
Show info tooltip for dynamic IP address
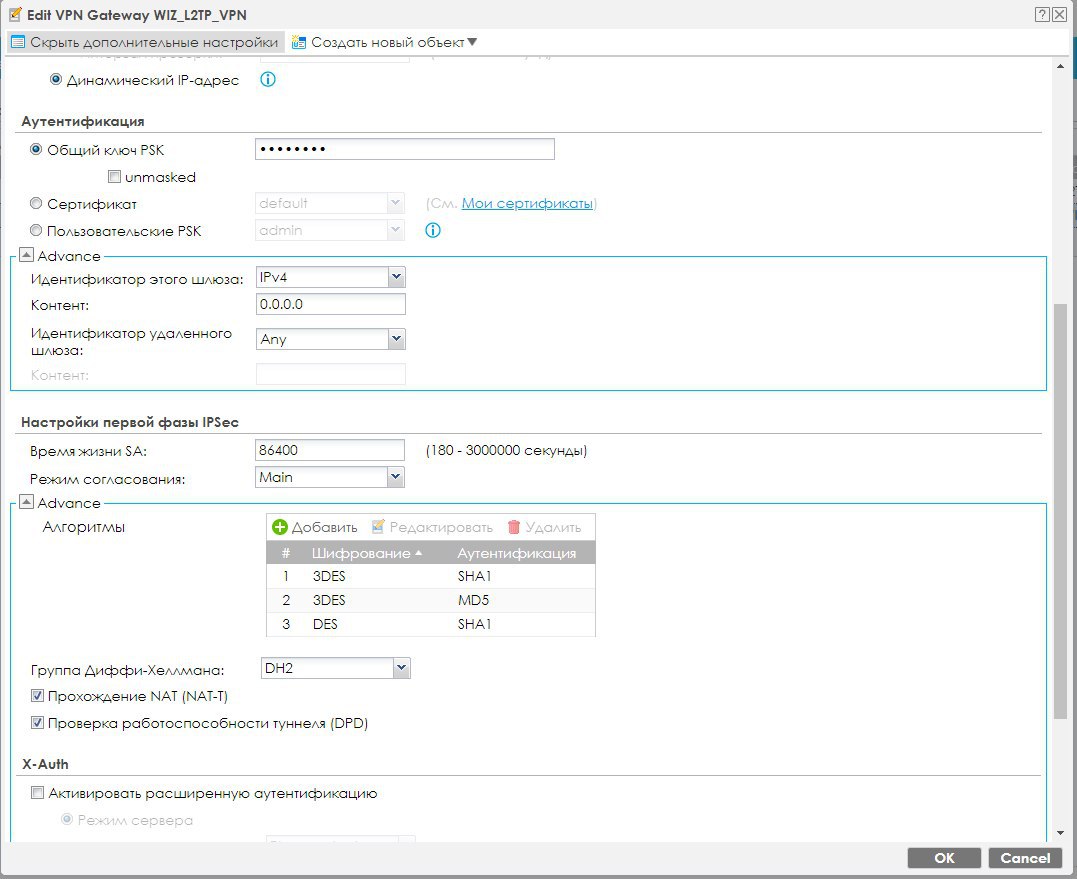(268, 80)
